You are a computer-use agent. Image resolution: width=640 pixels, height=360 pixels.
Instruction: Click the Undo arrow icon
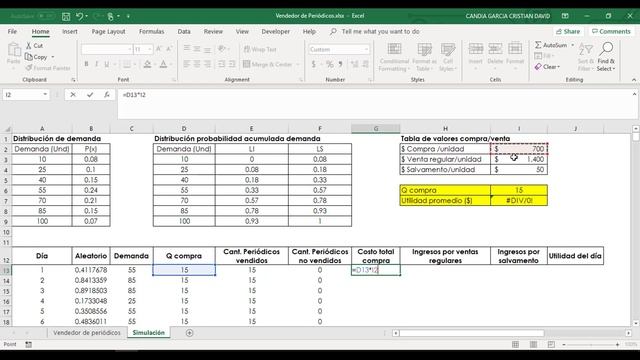point(80,16)
